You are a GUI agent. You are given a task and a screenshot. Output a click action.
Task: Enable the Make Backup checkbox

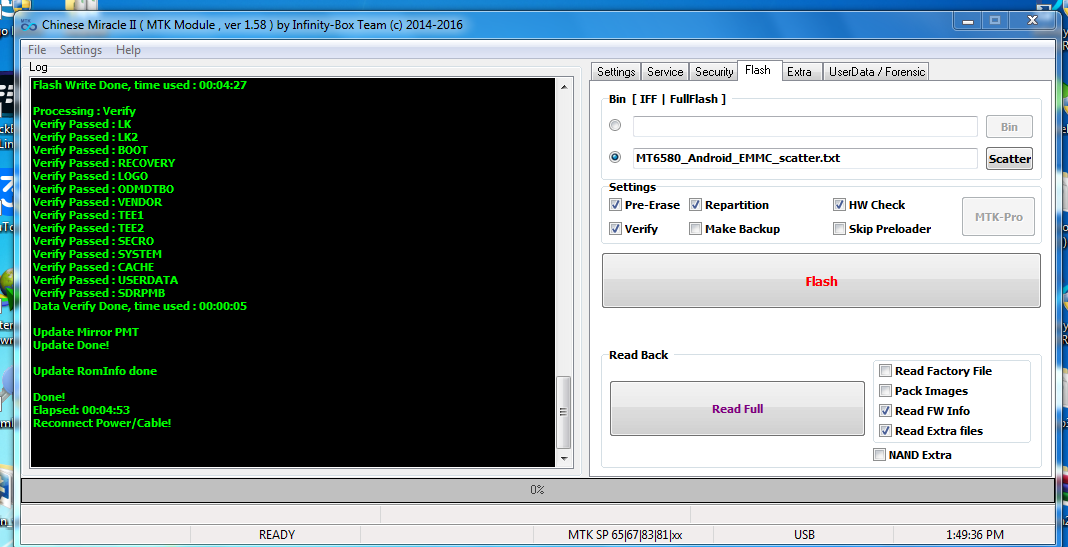pos(695,228)
